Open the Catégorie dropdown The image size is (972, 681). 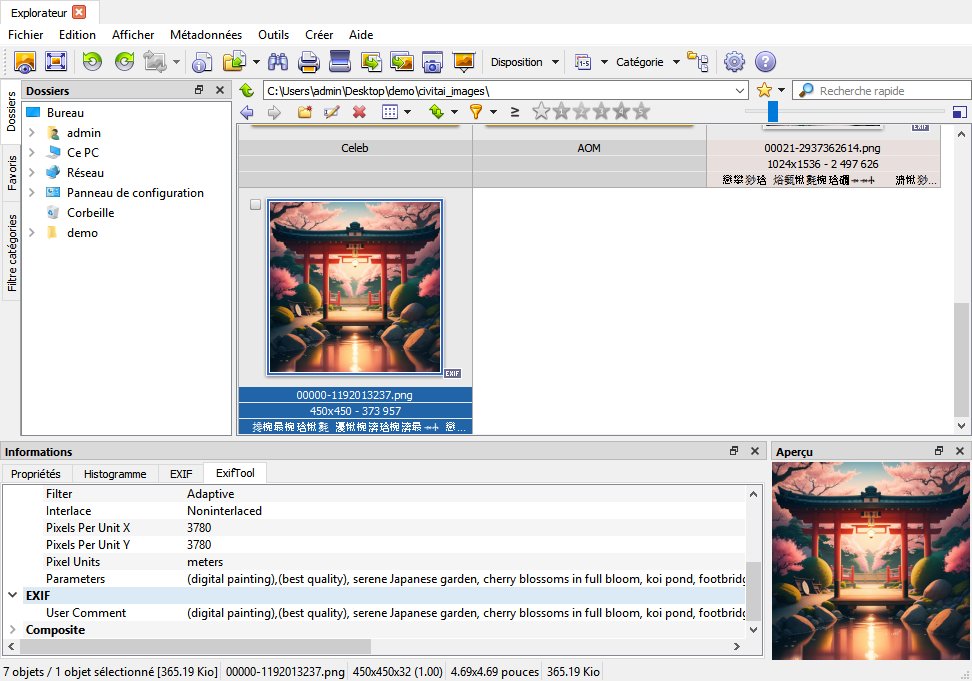point(648,62)
